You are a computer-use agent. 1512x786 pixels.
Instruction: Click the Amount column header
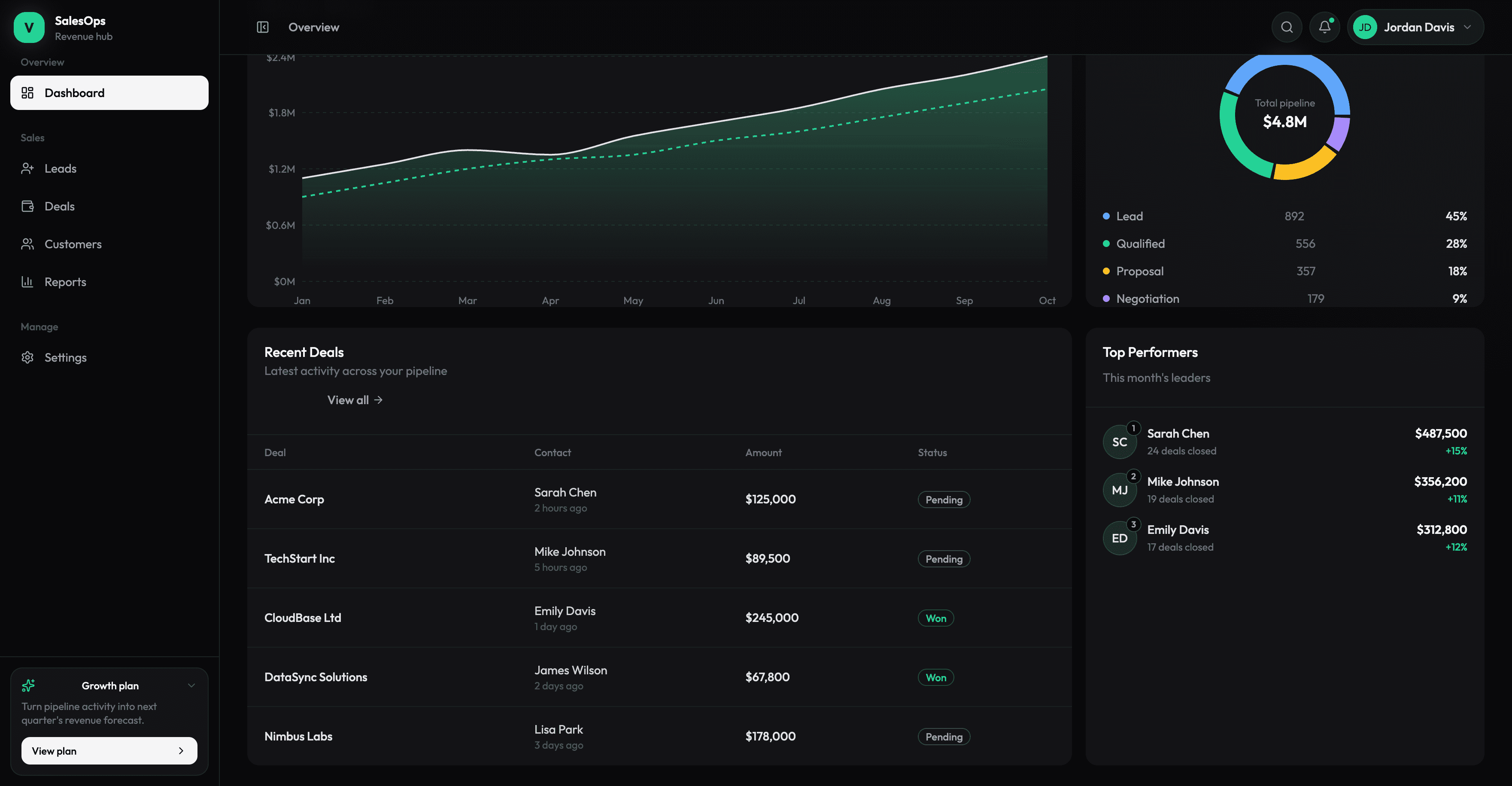coord(763,452)
